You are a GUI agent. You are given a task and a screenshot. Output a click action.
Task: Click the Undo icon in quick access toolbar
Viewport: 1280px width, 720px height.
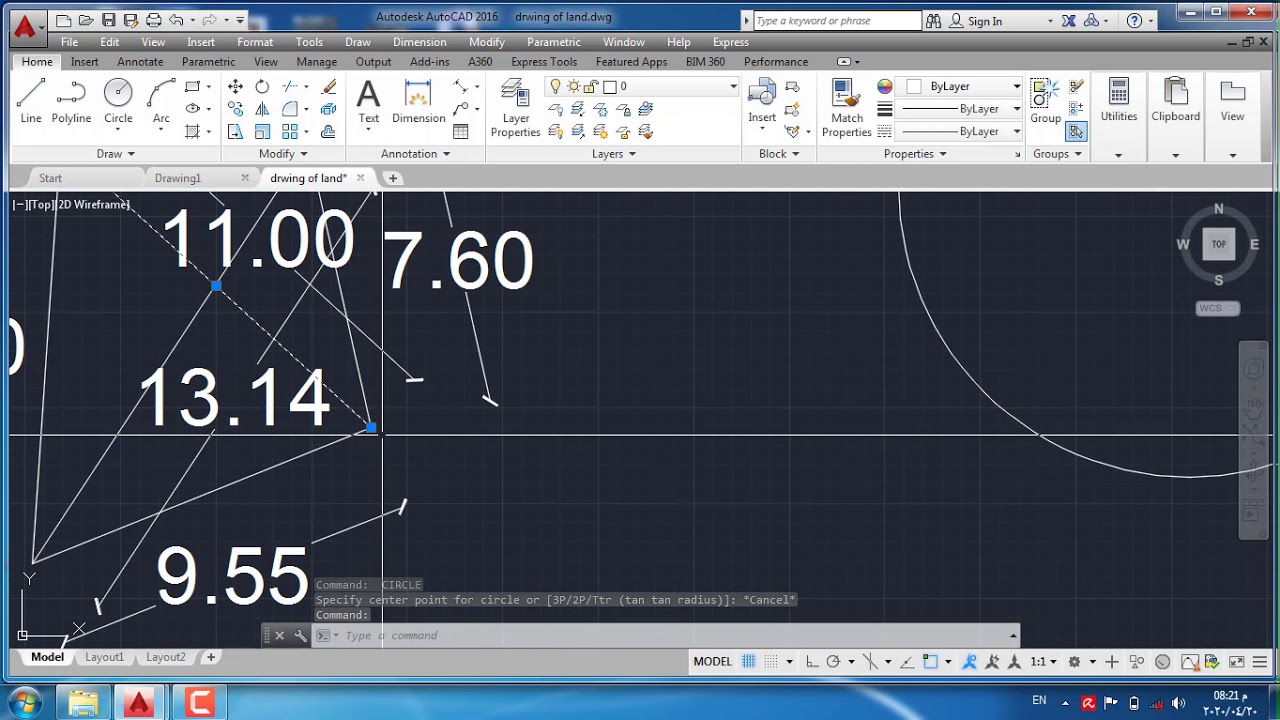(x=176, y=20)
